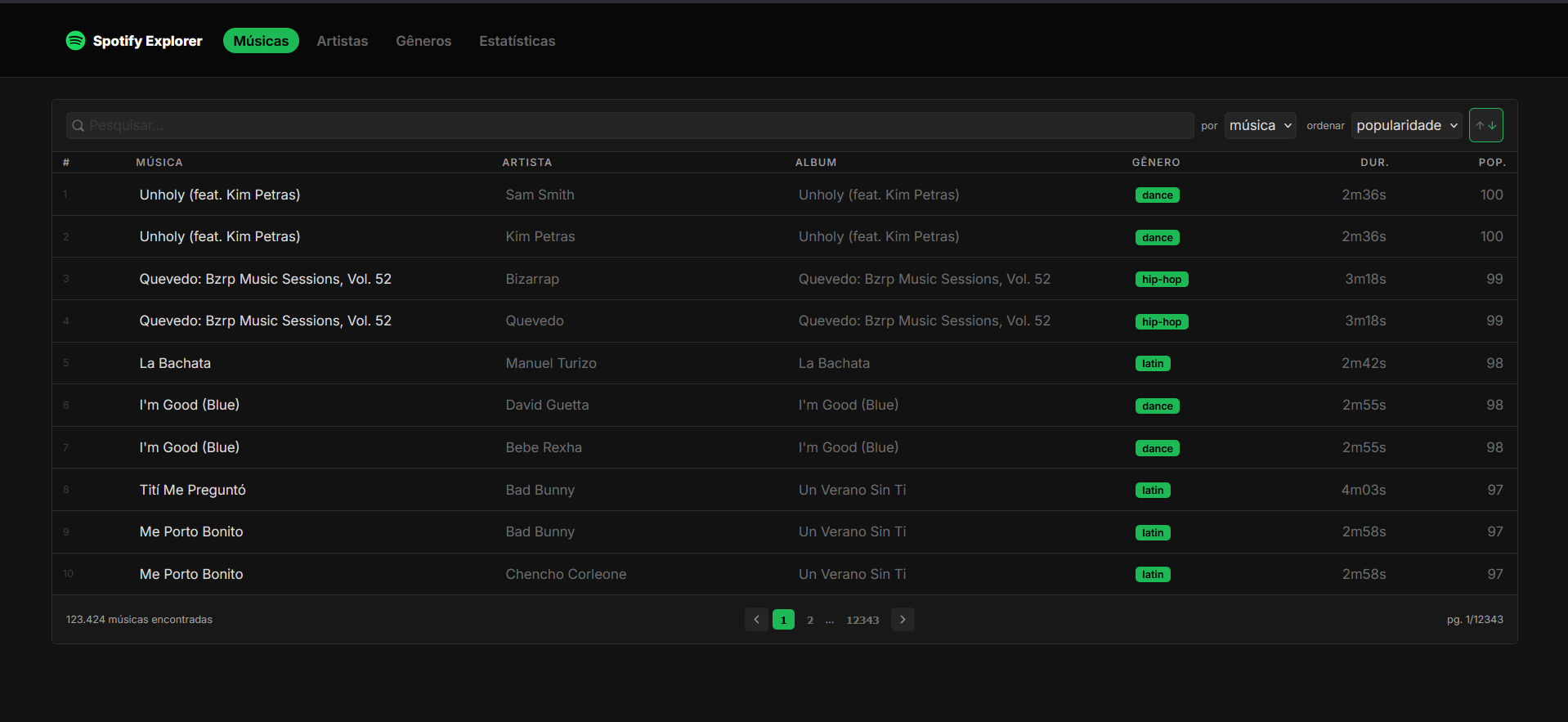The width and height of the screenshot is (1568, 722).
Task: Select artist Sam Smith
Action: [540, 195]
